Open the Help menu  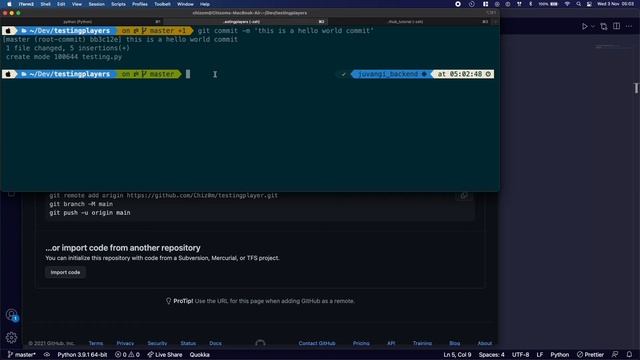click(205, 4)
